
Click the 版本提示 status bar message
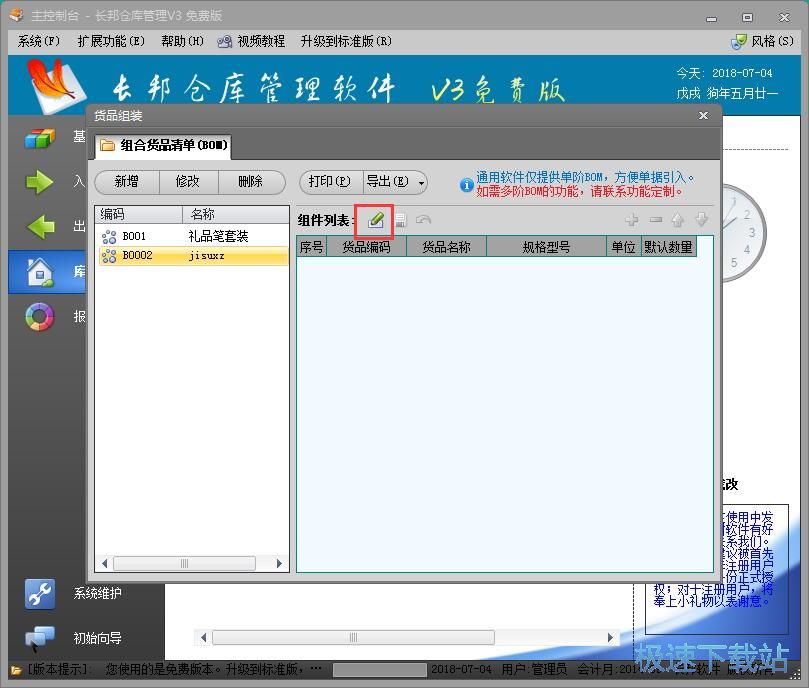tap(174, 669)
